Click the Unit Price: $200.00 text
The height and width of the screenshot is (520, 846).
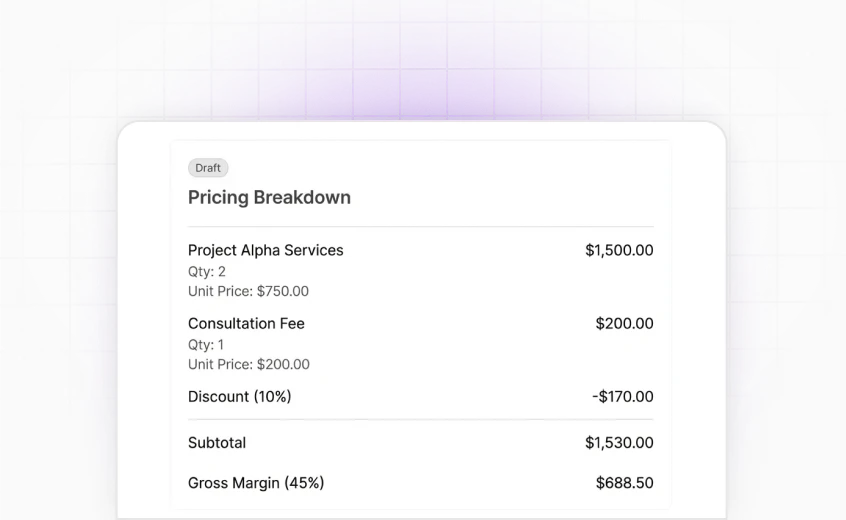point(248,365)
